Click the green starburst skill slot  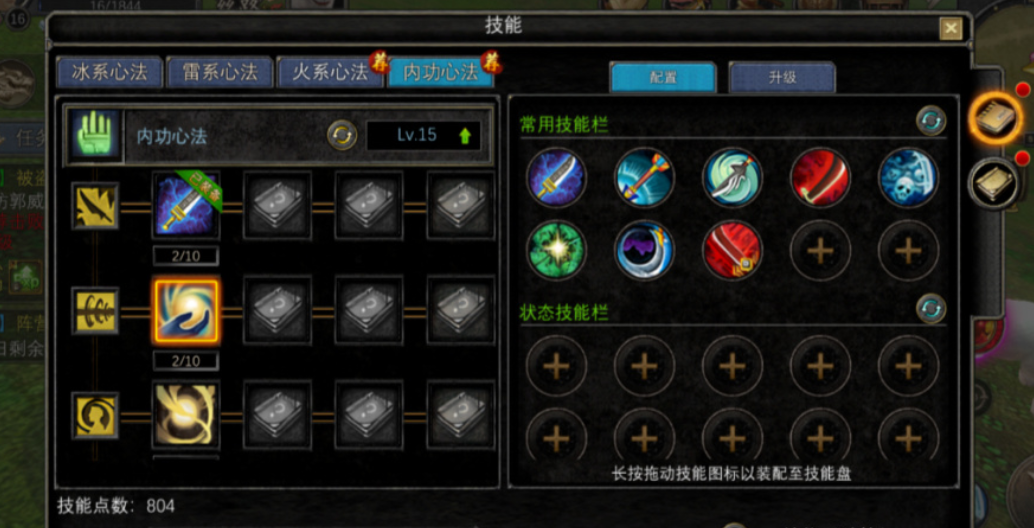[556, 250]
